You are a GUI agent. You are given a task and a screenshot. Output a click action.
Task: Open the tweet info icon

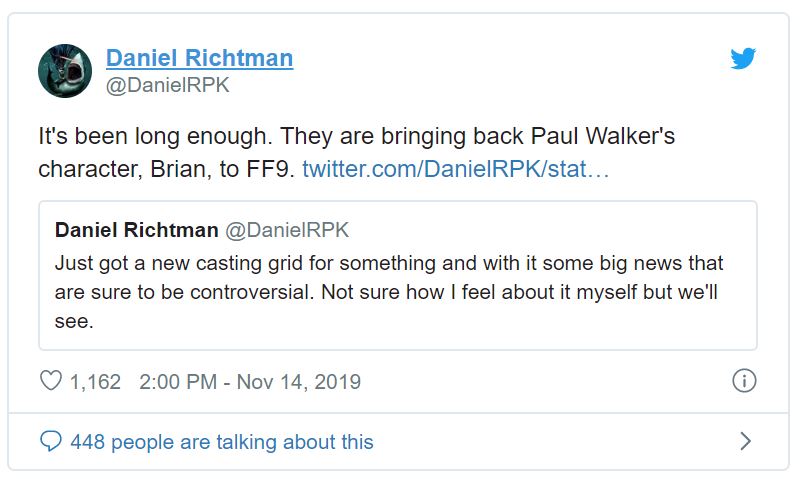pos(744,381)
